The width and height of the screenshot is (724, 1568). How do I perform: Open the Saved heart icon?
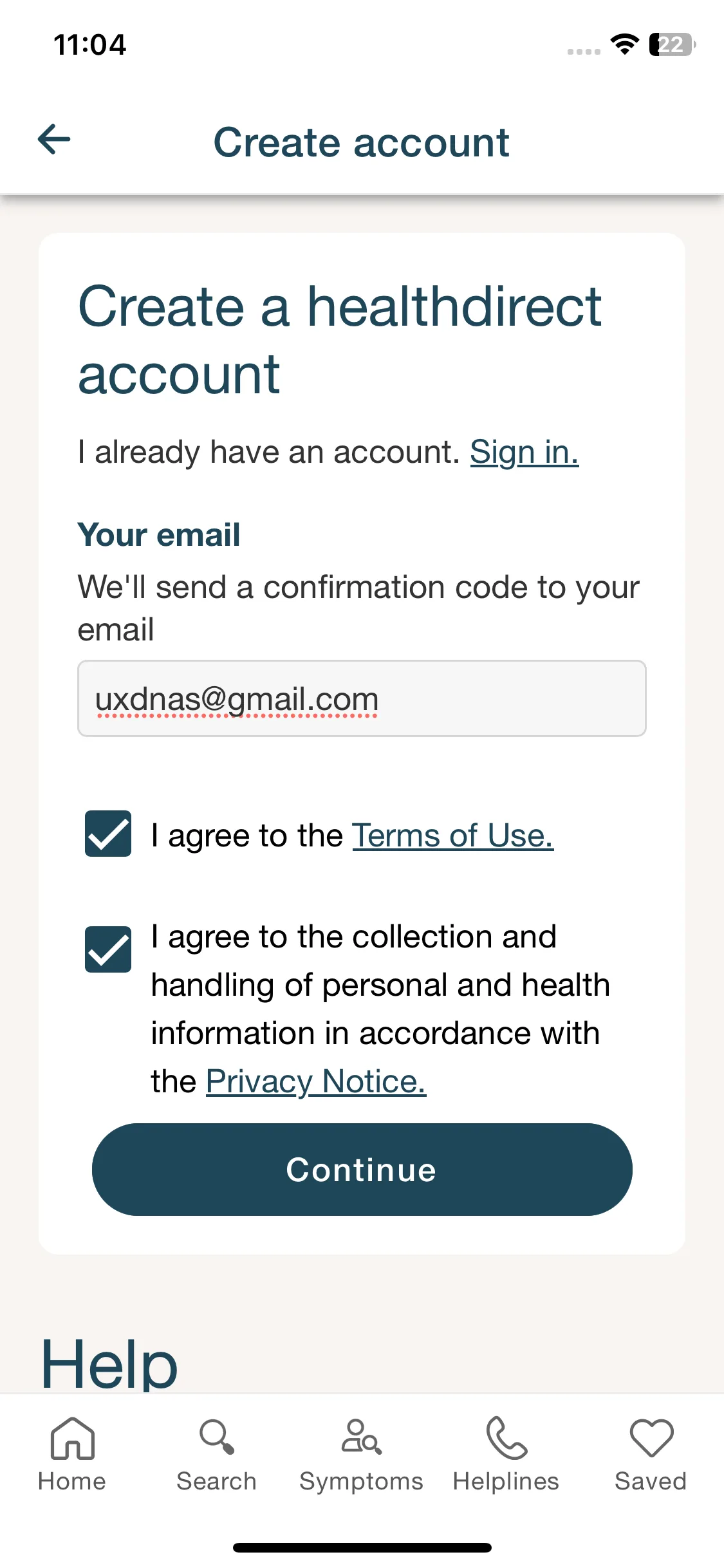pyautogui.click(x=651, y=1438)
